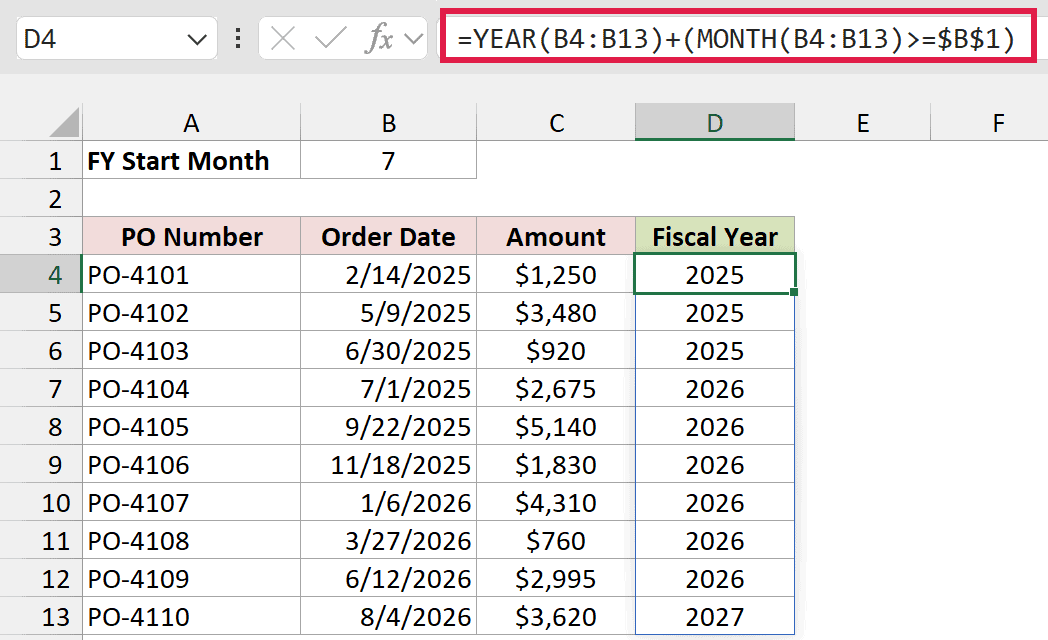
Task: Select order date 6/12/2026
Action: (388, 579)
